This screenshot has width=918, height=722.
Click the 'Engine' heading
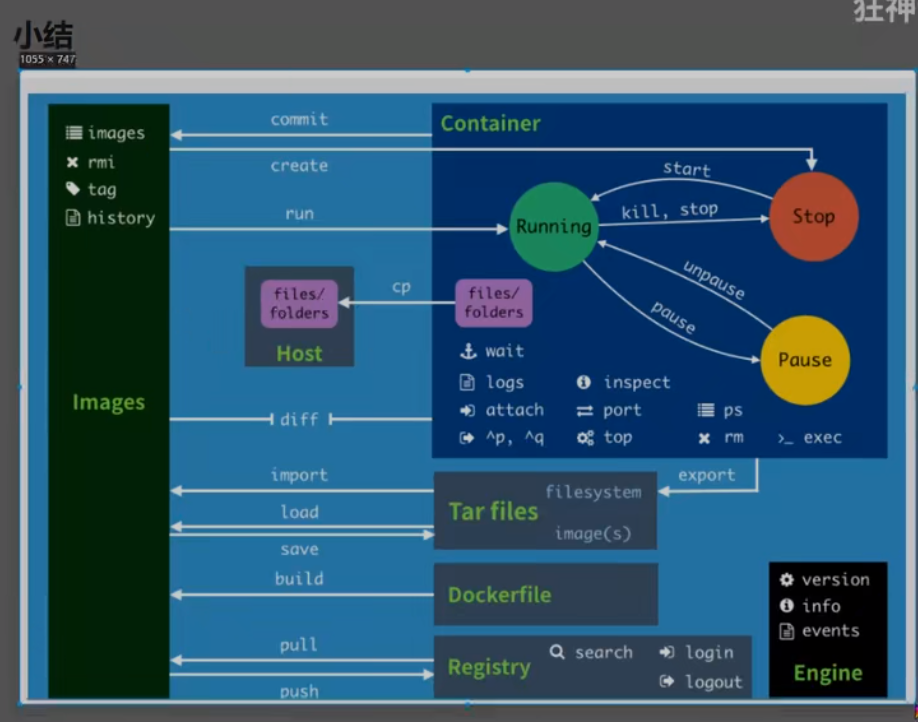coord(828,673)
